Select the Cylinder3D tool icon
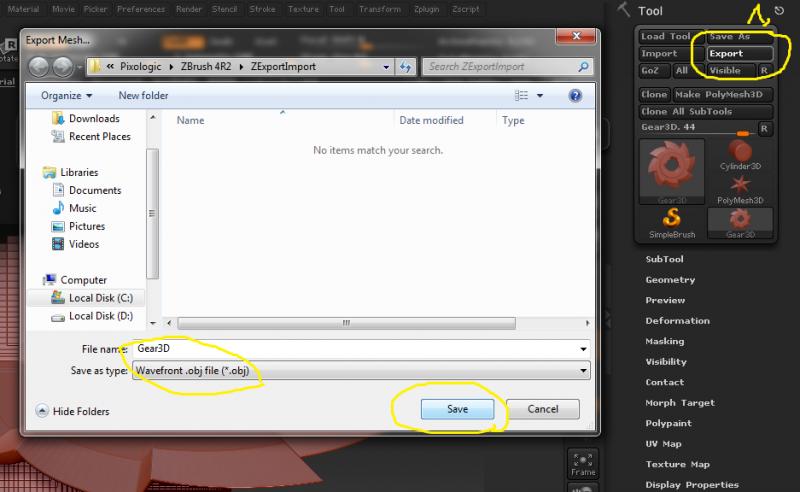The height and width of the screenshot is (492, 800). [740, 155]
